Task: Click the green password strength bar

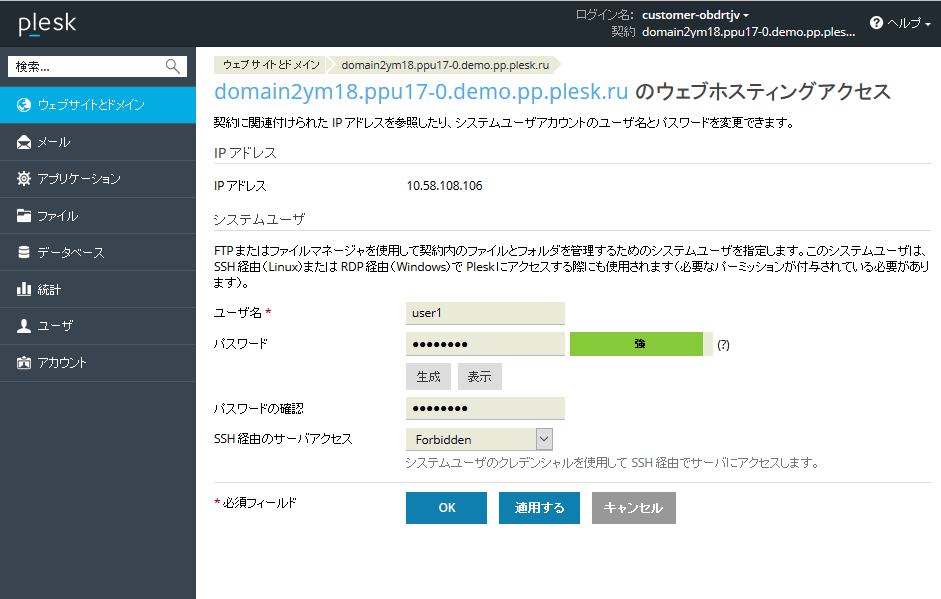Action: click(x=637, y=344)
